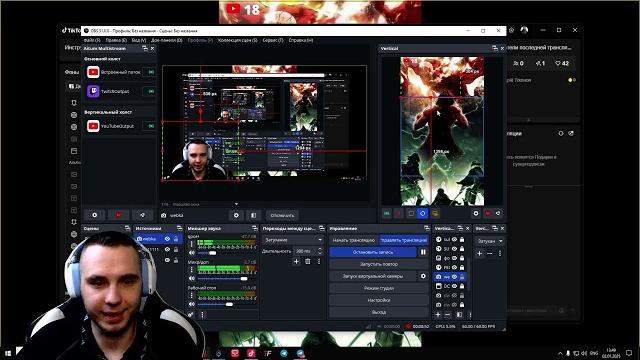Open virtual camera settings gear
This screenshot has height=360, width=640.
(x=423, y=276)
